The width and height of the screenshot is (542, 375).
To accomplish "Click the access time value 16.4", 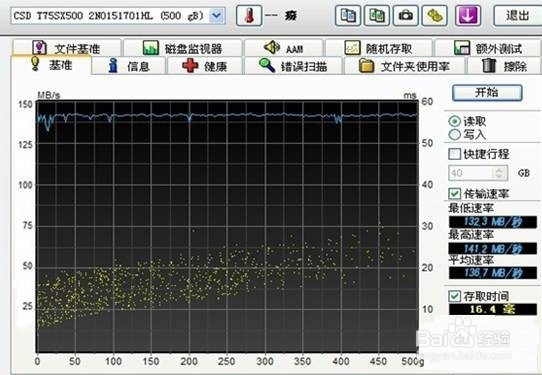I will click(x=493, y=309).
